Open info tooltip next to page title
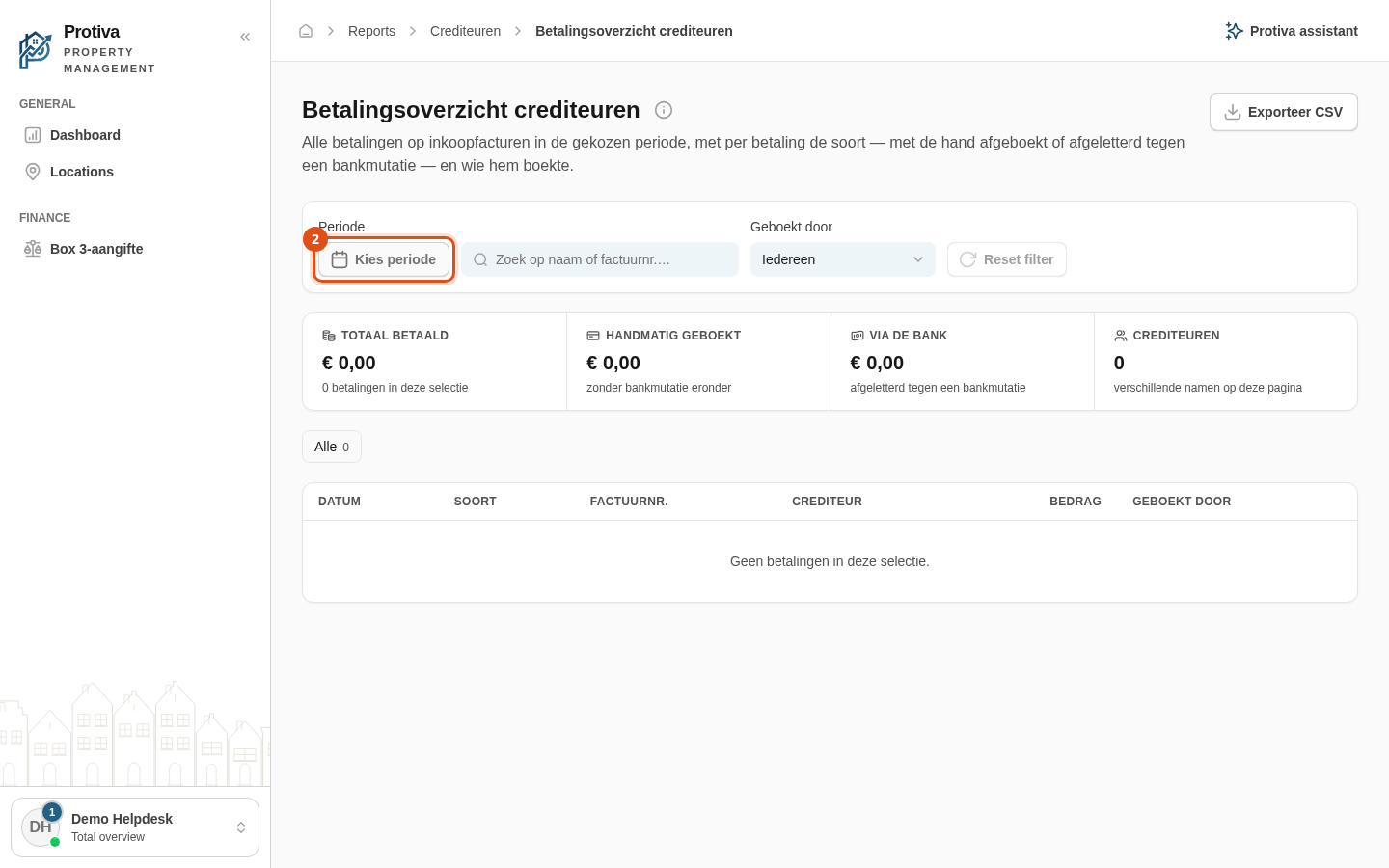Screen dimensions: 1389x868 click(x=664, y=110)
